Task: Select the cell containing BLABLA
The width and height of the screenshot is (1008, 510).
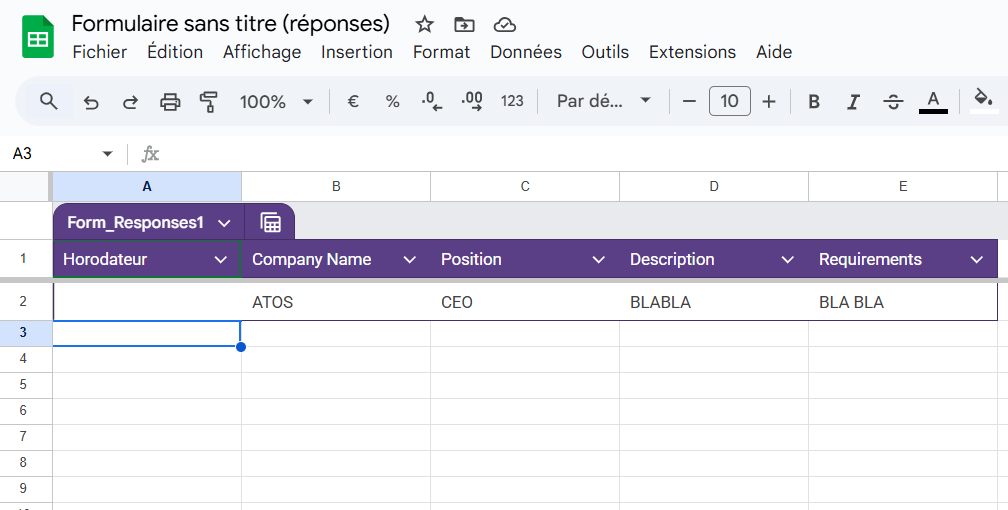Action: tap(714, 302)
